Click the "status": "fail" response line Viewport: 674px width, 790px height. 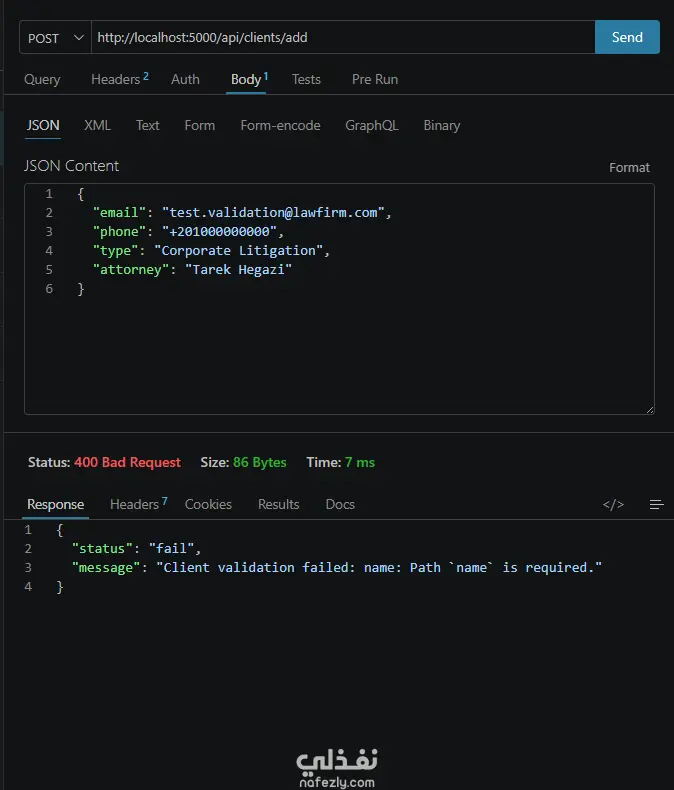136,549
